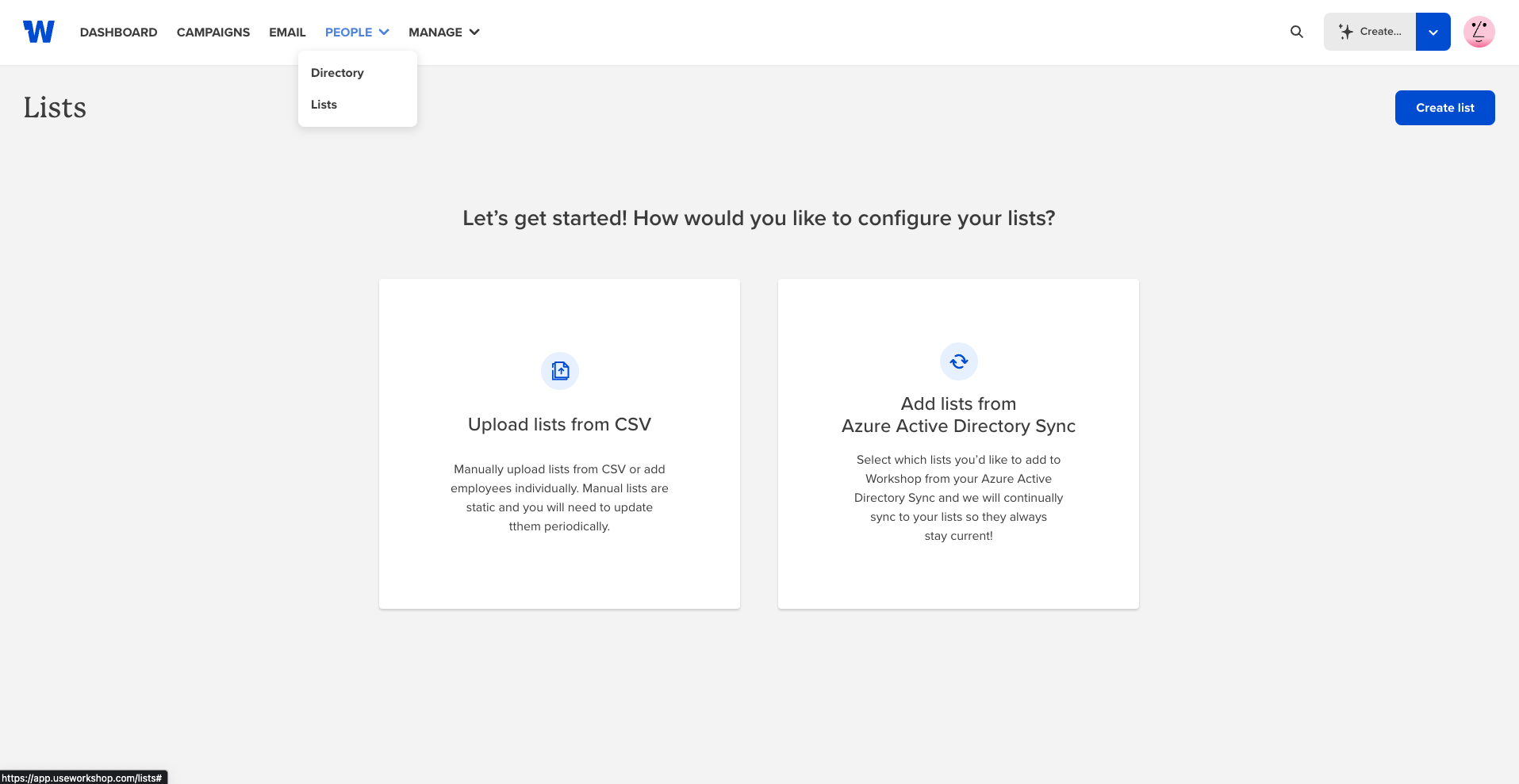Collapse the People menu chevron
Screen dimensions: 1519x784
(x=384, y=32)
